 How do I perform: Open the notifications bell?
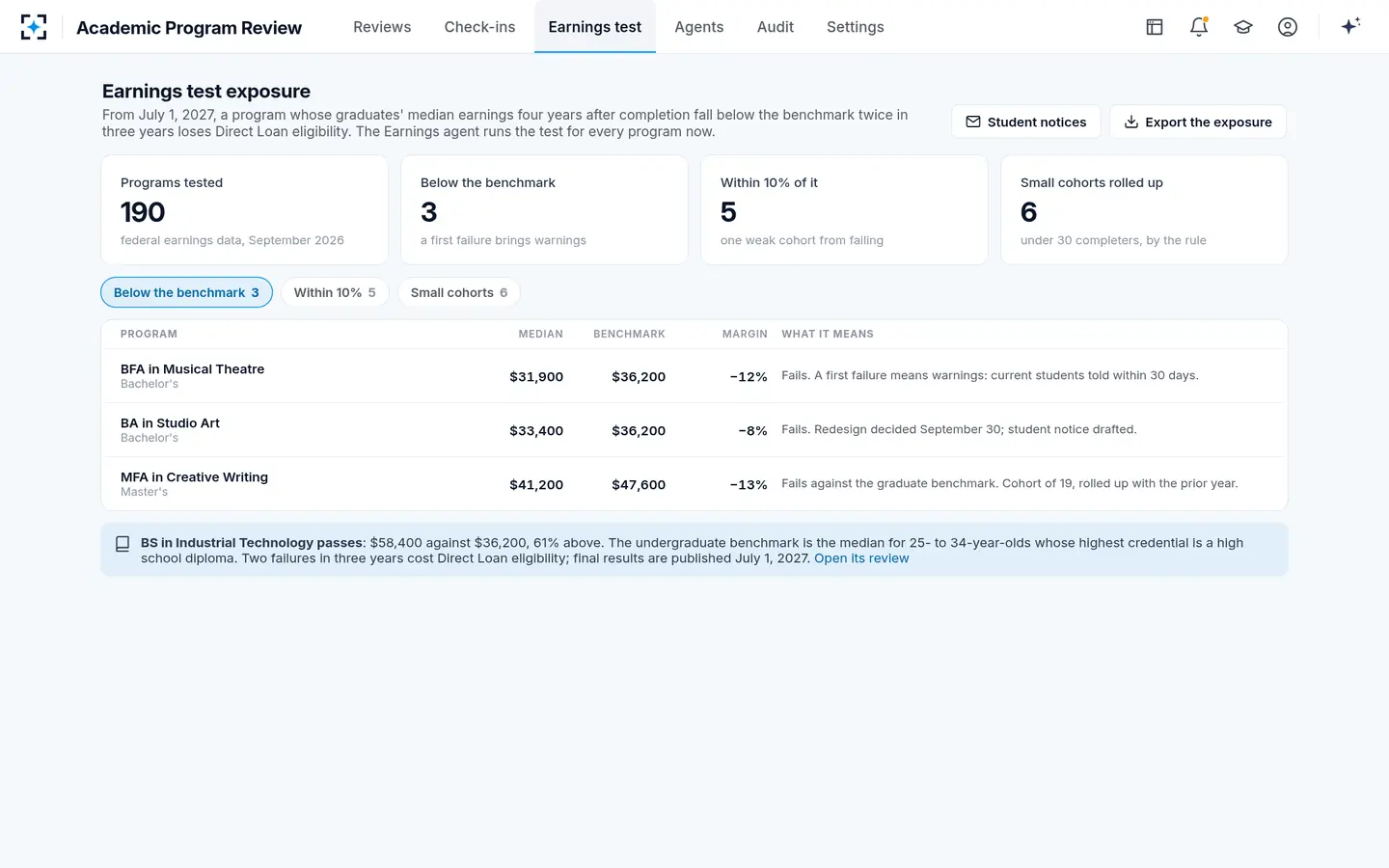click(x=1199, y=27)
